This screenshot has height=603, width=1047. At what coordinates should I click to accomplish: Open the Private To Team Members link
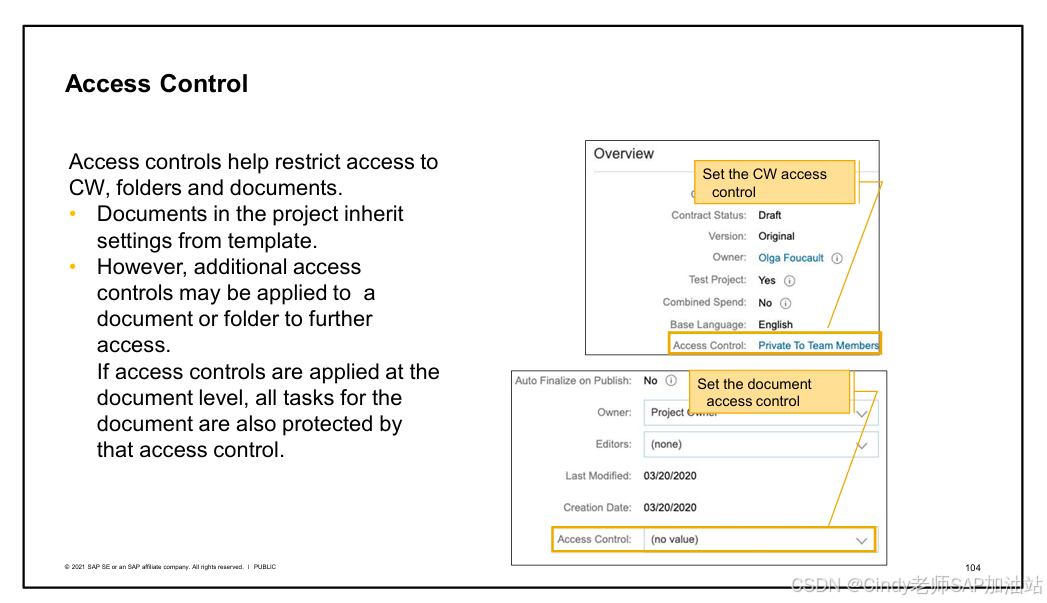(x=818, y=344)
